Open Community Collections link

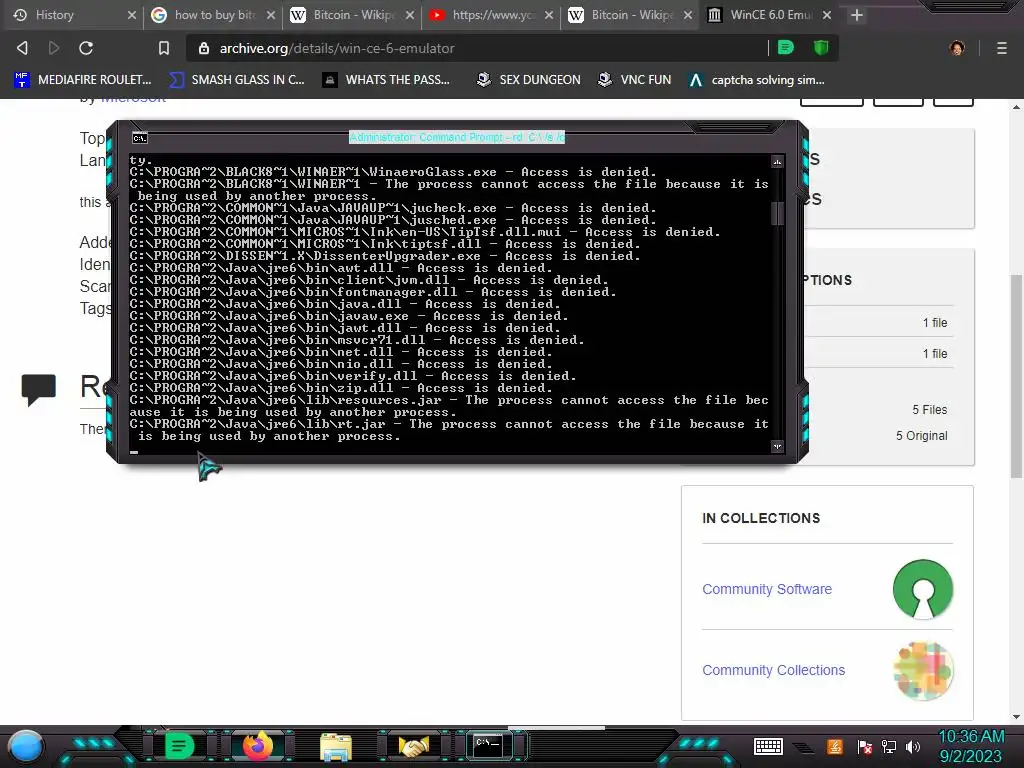(x=773, y=670)
